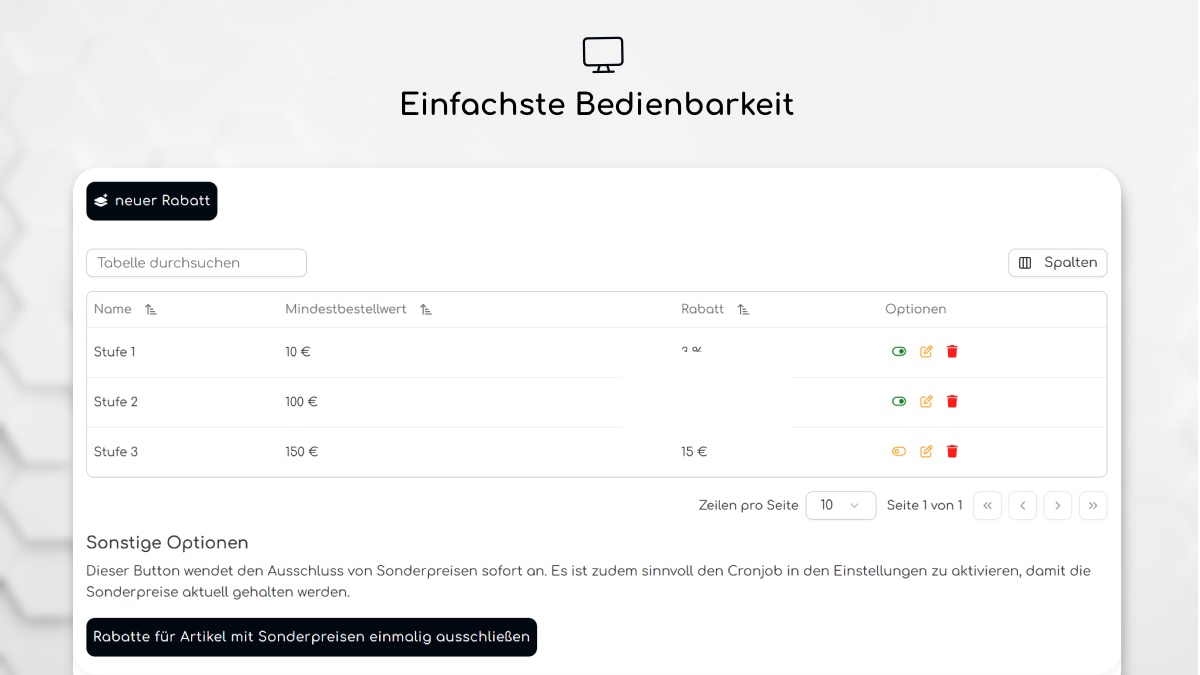Open the edit pencil for Stufe 1

coord(926,351)
